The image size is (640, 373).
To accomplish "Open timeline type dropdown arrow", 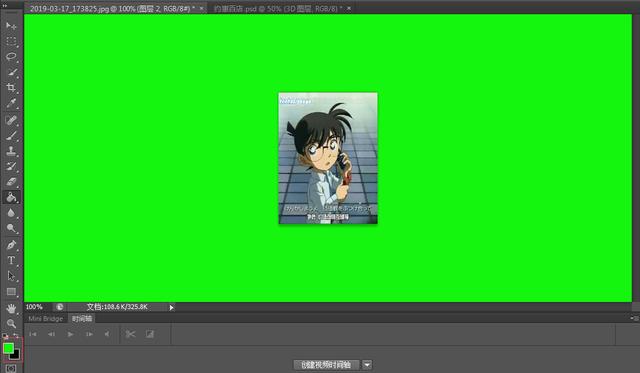I will [x=367, y=365].
